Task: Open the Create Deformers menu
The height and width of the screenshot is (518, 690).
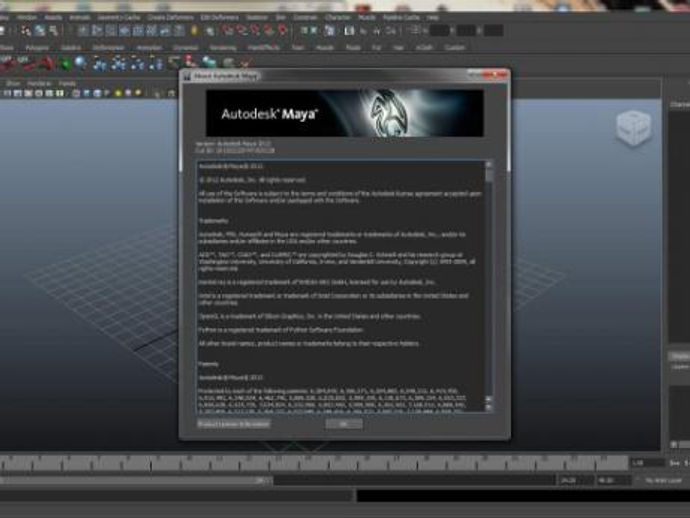Action: tap(170, 18)
